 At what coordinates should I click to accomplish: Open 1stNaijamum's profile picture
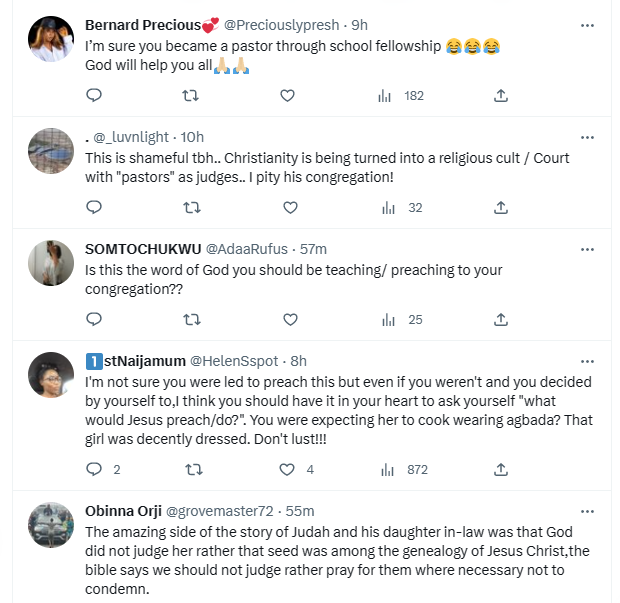click(x=48, y=374)
